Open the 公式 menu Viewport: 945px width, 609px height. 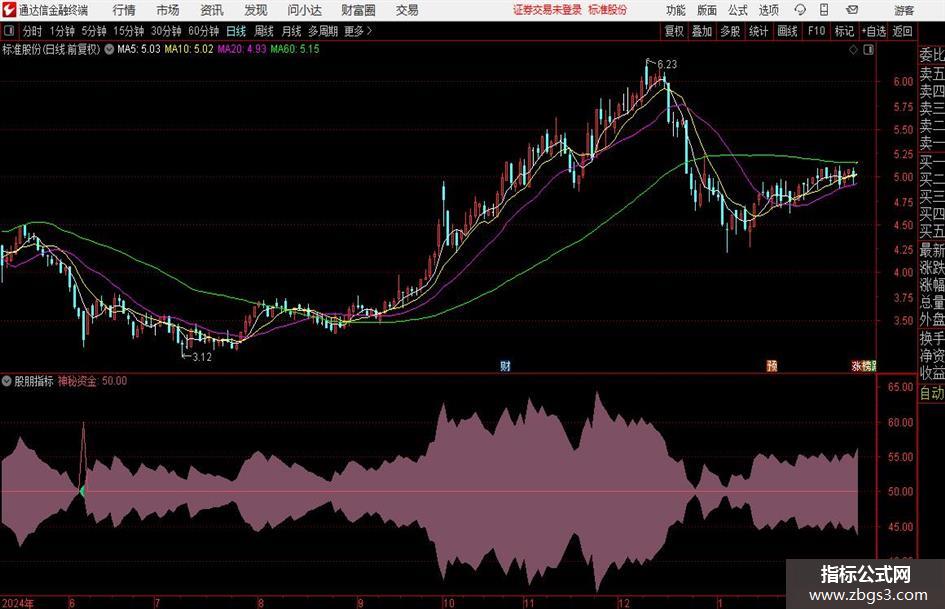[x=737, y=10]
